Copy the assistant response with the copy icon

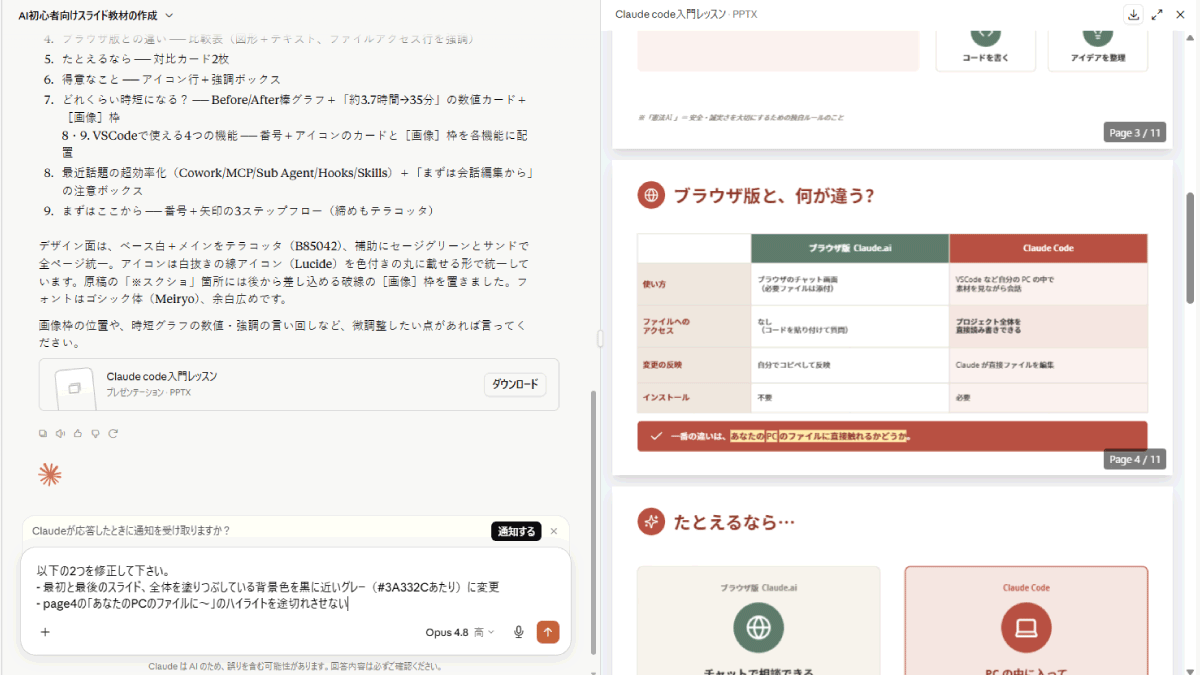click(x=43, y=433)
